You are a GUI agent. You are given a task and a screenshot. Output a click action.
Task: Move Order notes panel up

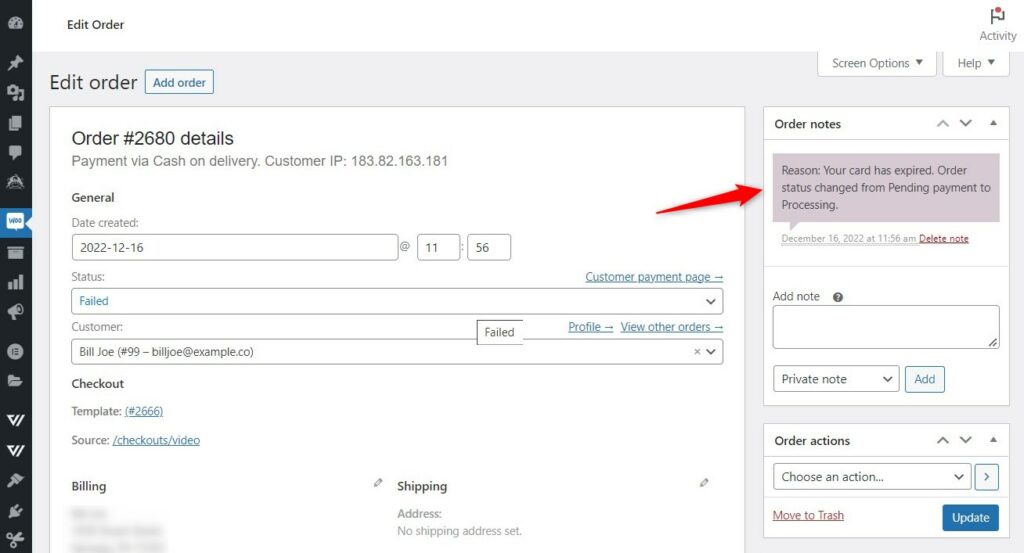[942, 123]
